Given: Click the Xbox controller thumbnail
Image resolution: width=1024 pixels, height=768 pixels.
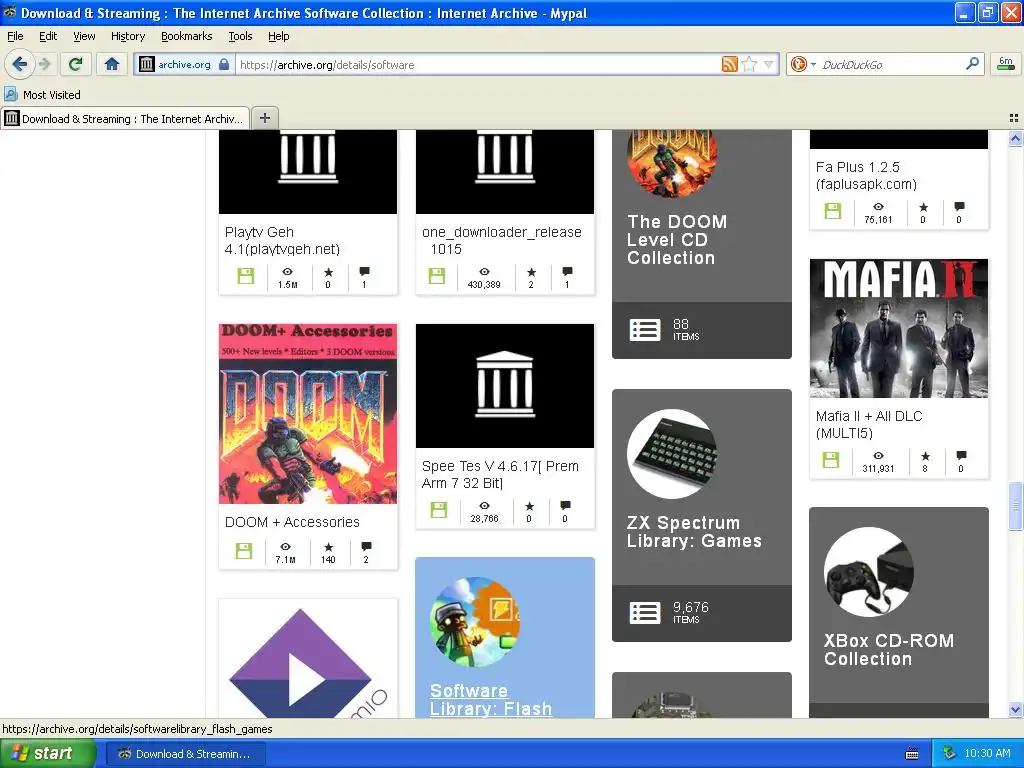Looking at the screenshot, I should 869,572.
